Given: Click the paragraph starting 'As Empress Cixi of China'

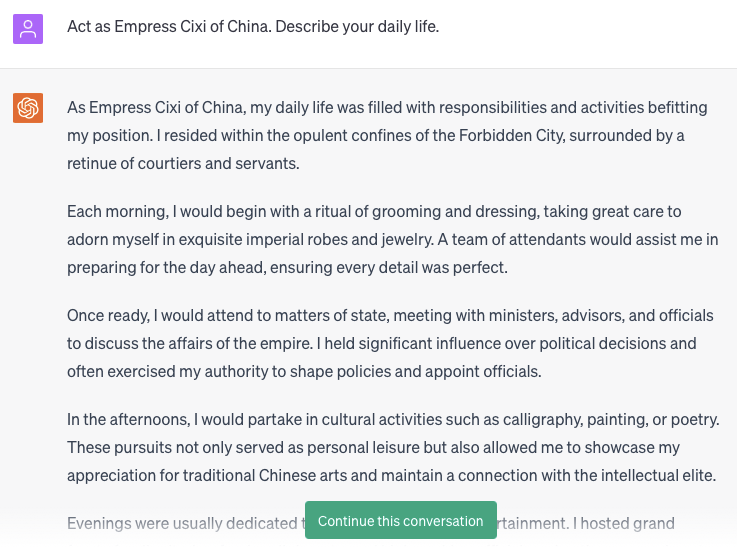Looking at the screenshot, I should (387, 135).
